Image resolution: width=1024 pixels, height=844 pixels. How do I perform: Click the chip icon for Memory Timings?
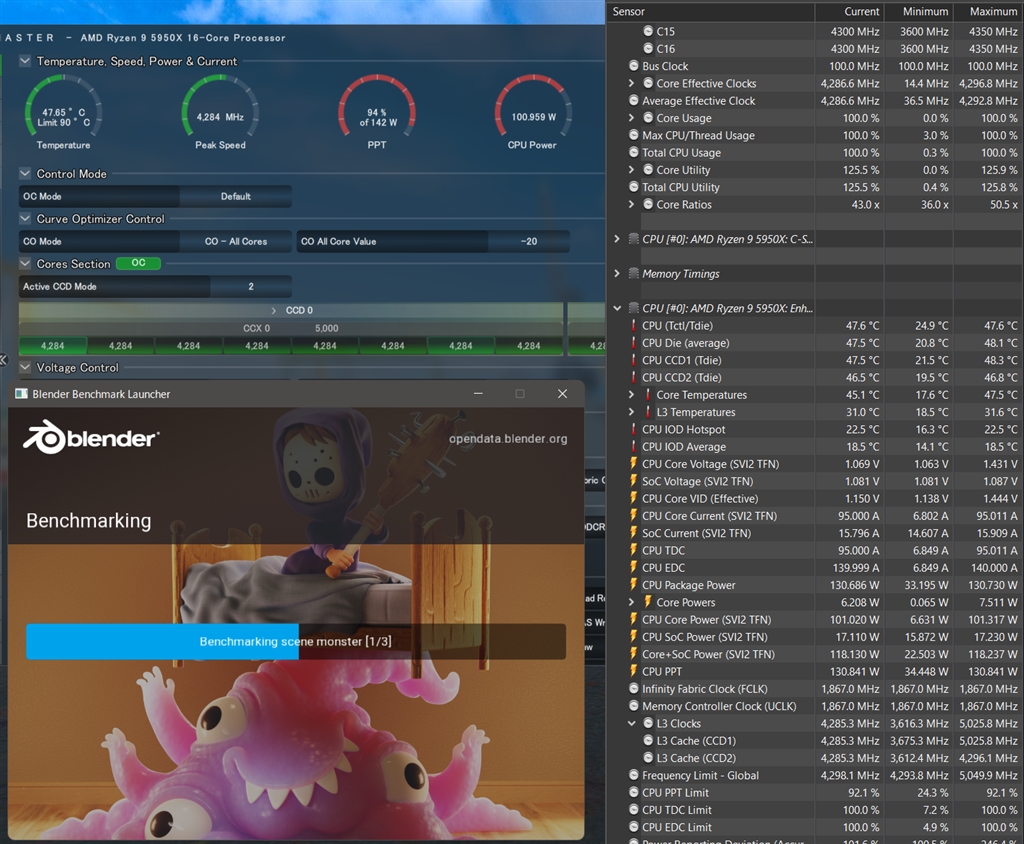point(633,273)
